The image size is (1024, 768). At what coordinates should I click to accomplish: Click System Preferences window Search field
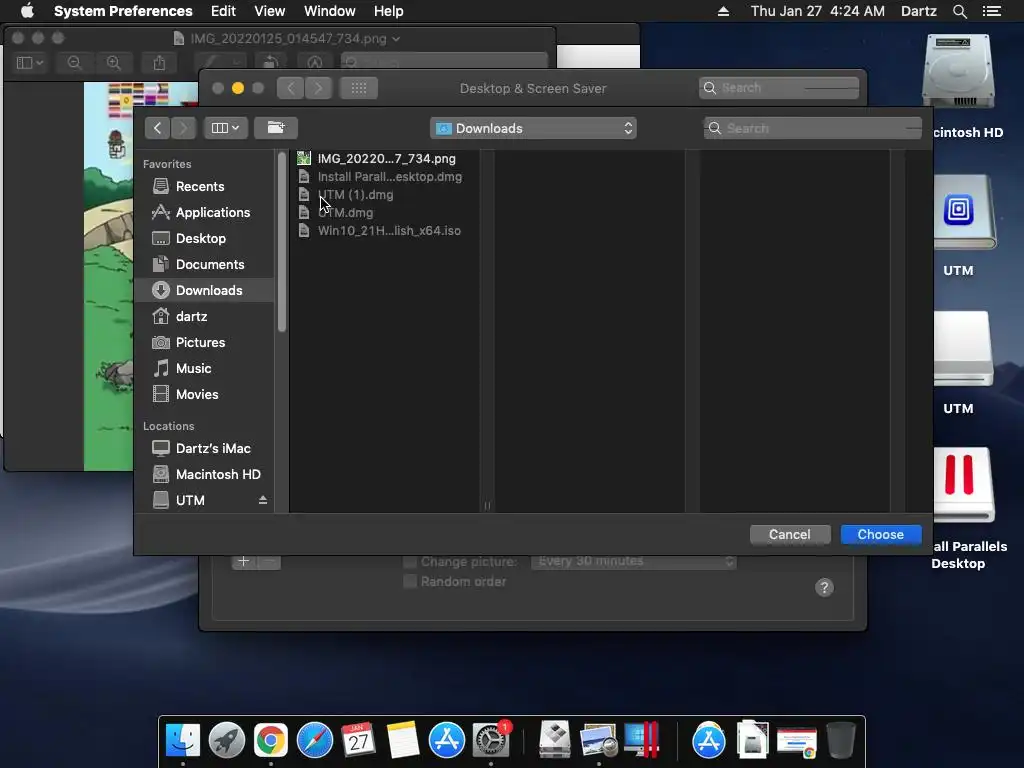click(779, 88)
